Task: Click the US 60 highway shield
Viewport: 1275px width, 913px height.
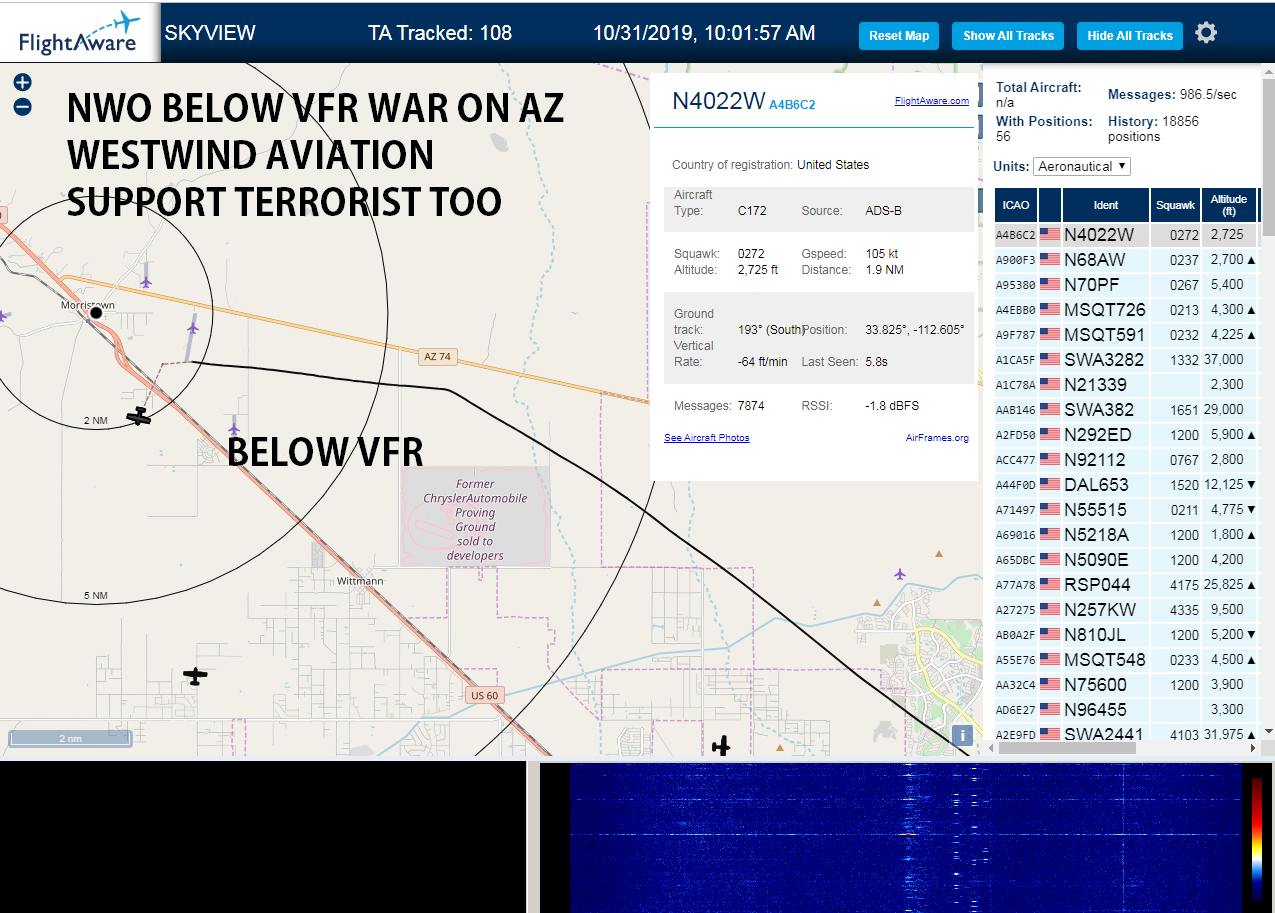Action: (x=484, y=694)
